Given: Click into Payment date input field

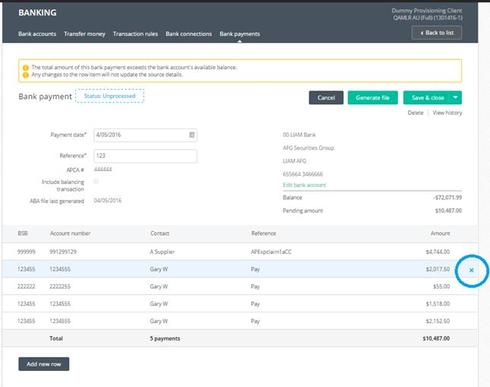Looking at the screenshot, I should (x=145, y=135).
